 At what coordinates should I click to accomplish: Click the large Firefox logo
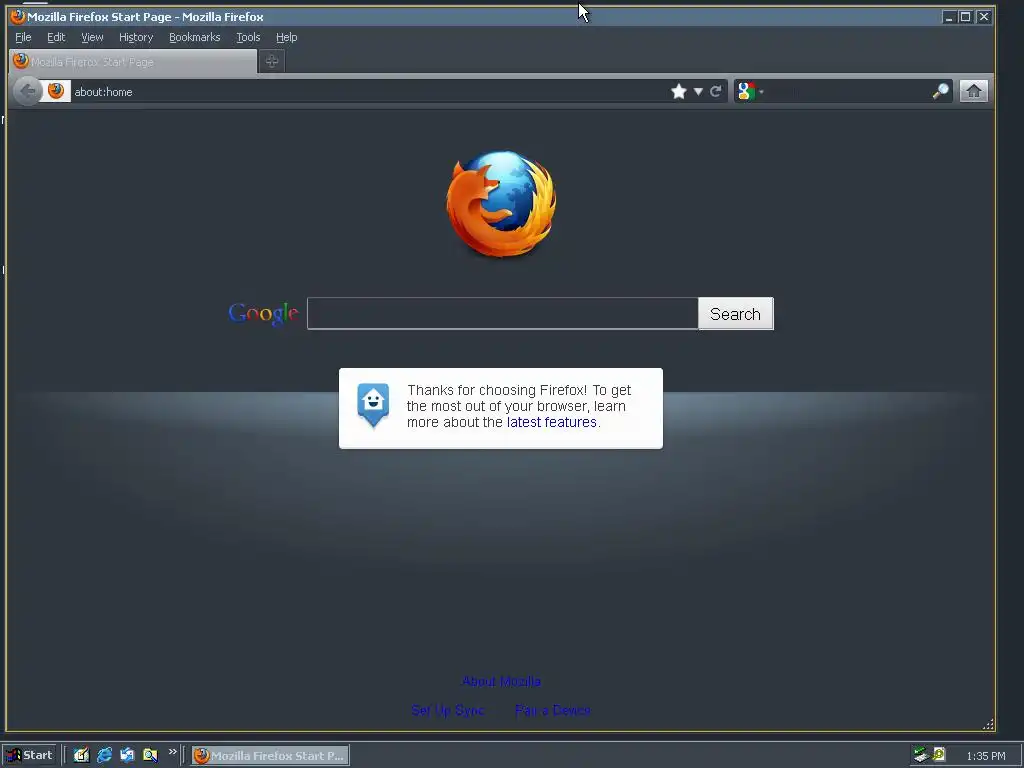pos(501,203)
